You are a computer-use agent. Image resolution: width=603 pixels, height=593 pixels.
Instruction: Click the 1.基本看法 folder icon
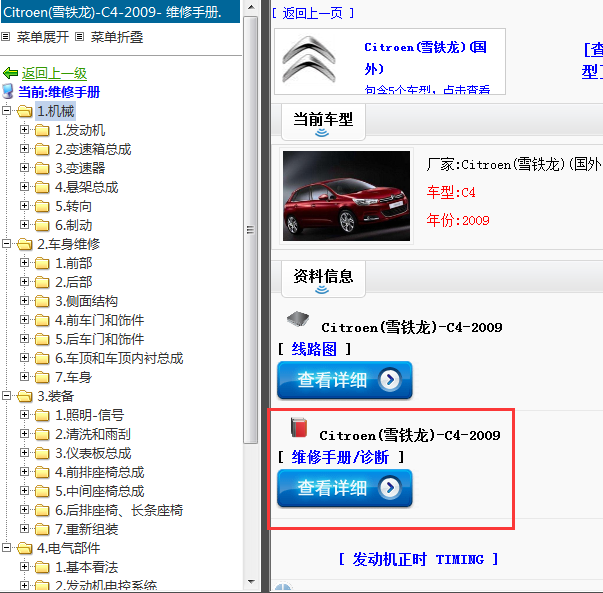point(42,567)
